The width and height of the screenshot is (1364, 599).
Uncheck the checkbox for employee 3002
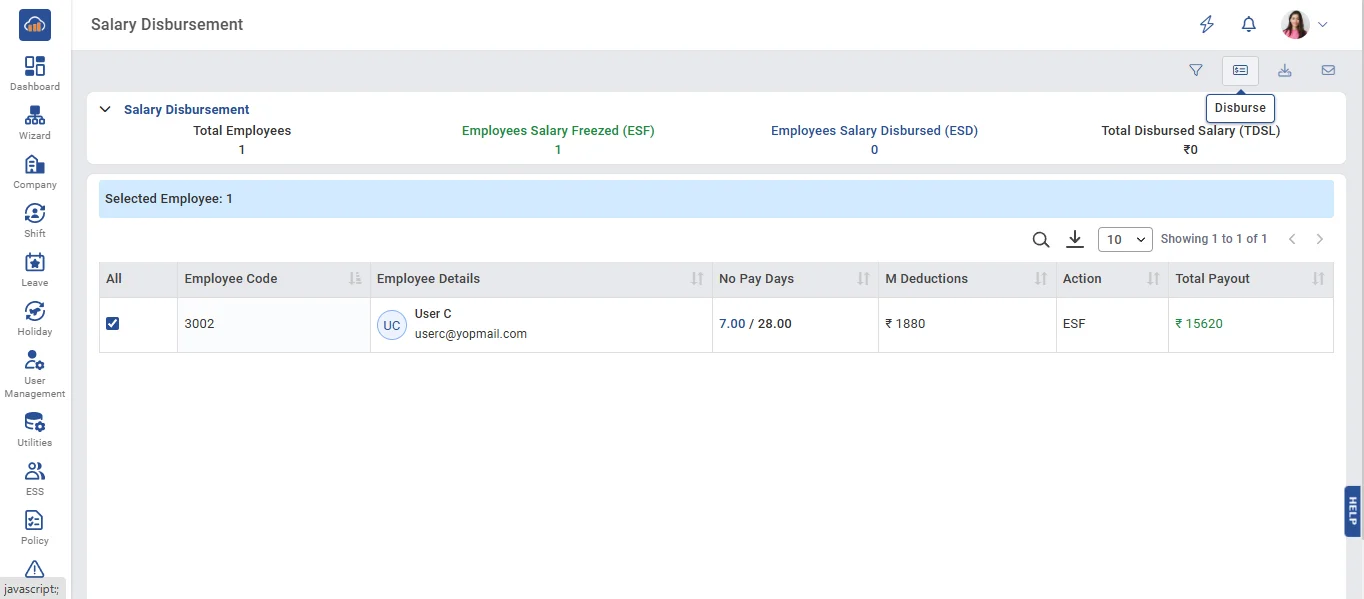[x=113, y=323]
